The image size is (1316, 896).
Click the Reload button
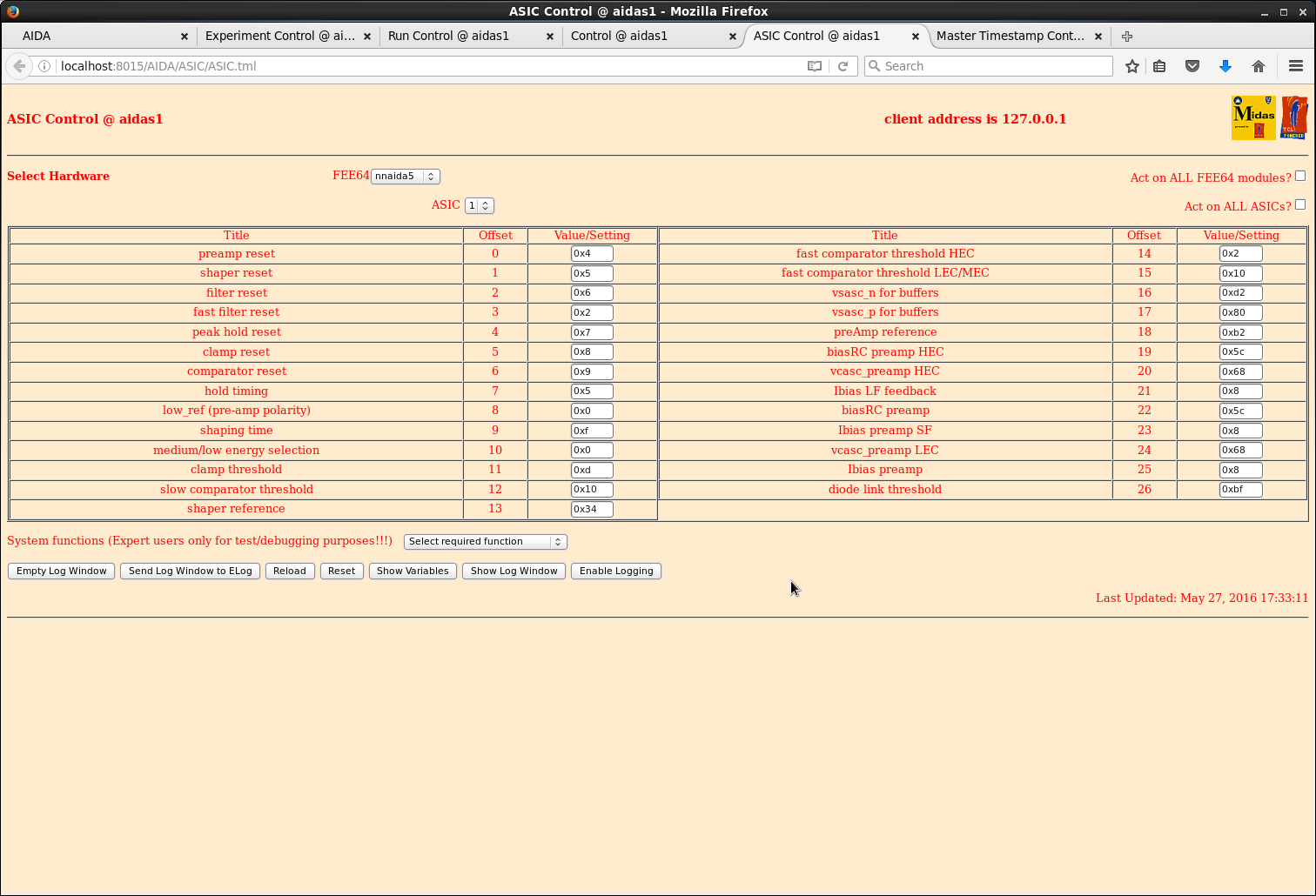click(x=290, y=572)
